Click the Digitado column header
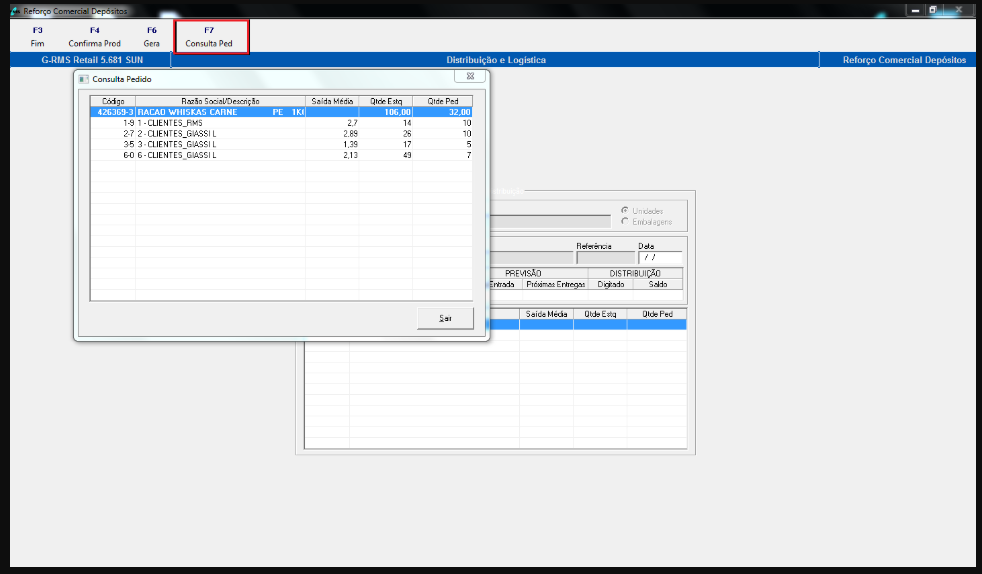This screenshot has height=574, width=982. [611, 284]
